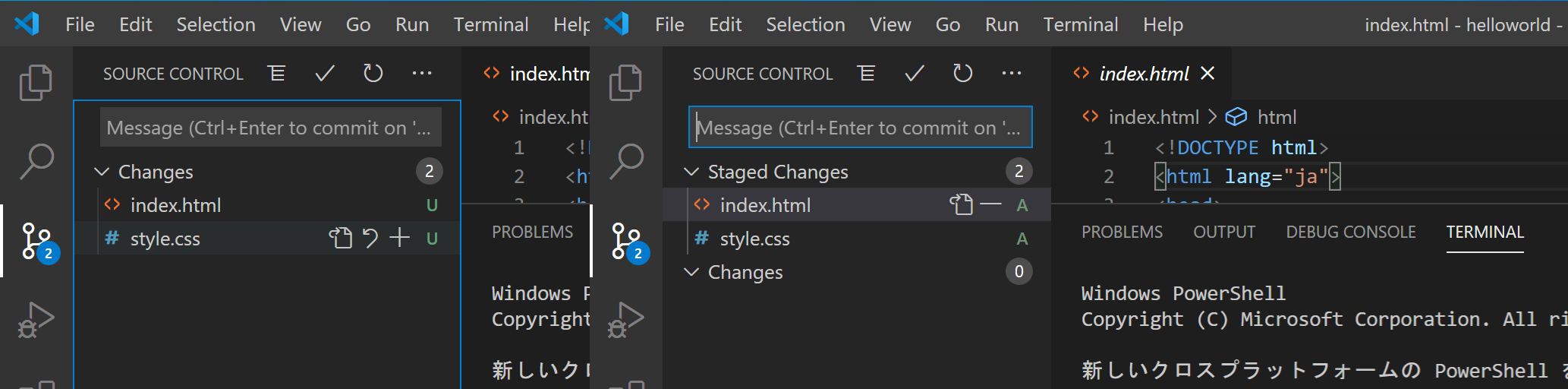Refresh source control in the right window
The width and height of the screenshot is (1568, 389).
963,74
